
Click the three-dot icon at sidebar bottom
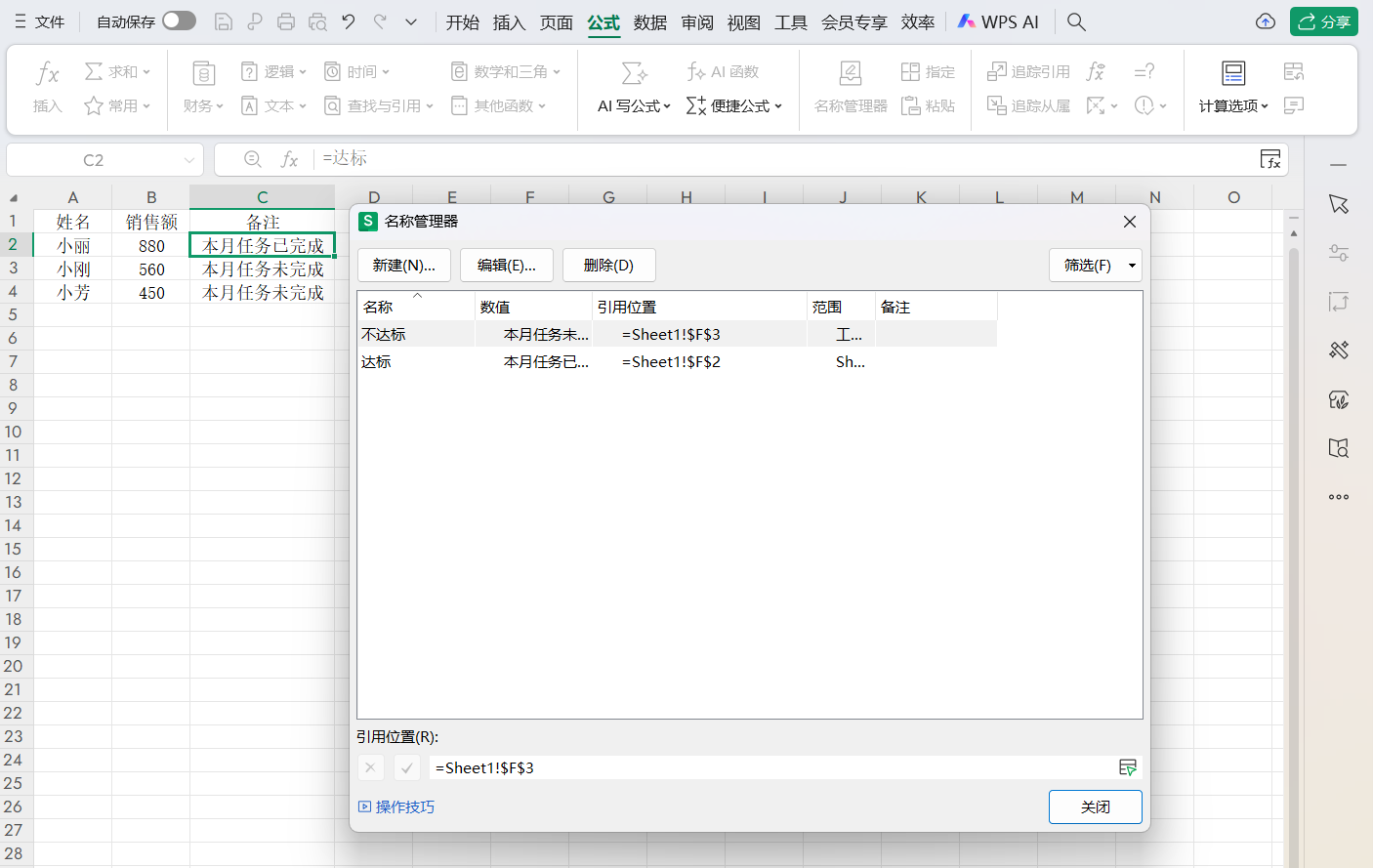pyautogui.click(x=1339, y=497)
